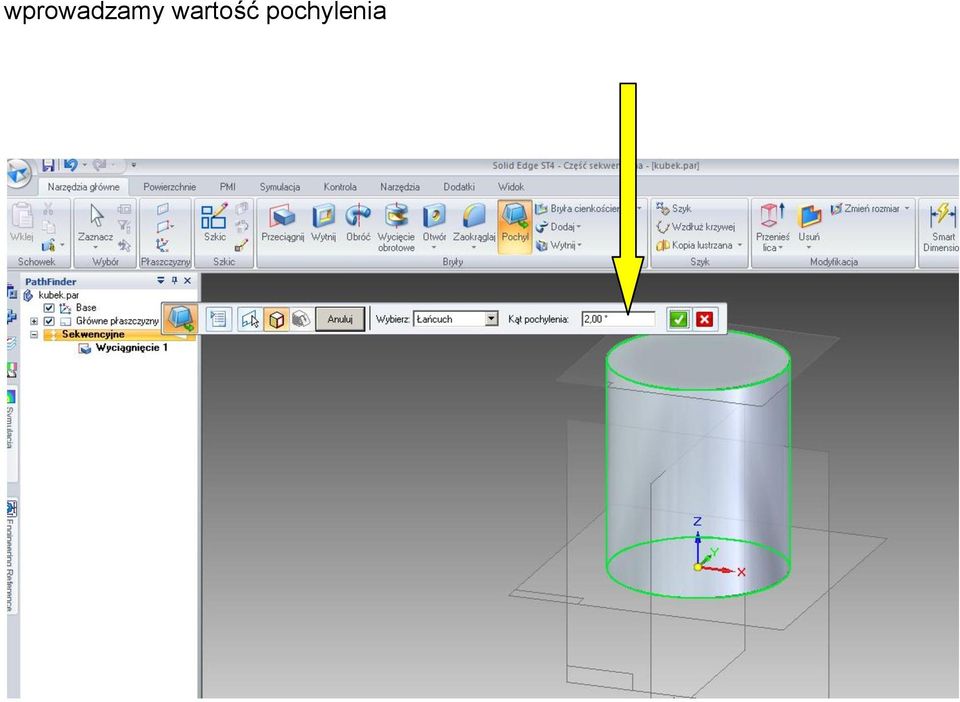Image resolution: width=960 pixels, height=702 pixels.
Task: Close the PathFinder panel
Action: click(187, 281)
